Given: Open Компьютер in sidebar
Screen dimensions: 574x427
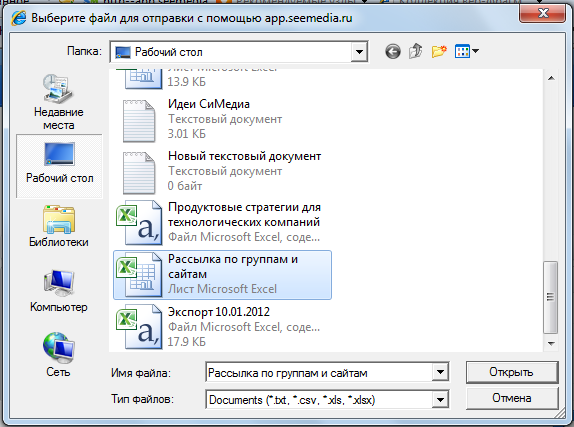Looking at the screenshot, I should [59, 291].
